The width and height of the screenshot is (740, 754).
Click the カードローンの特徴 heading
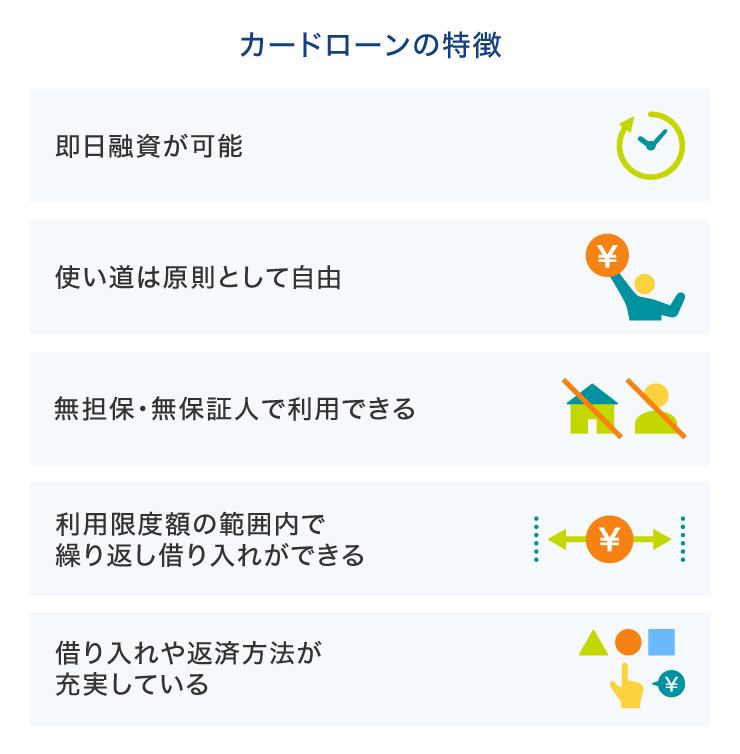click(370, 46)
